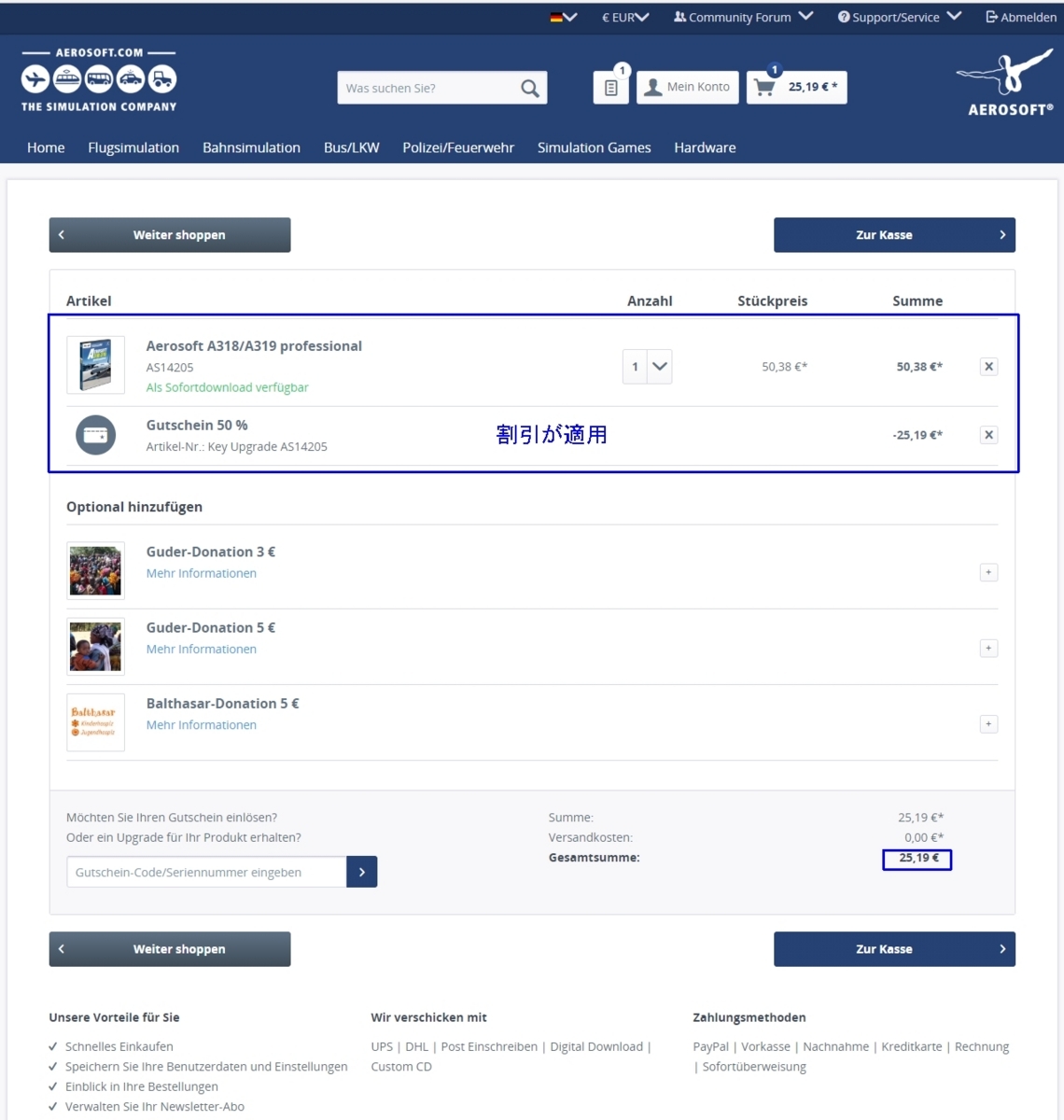
Task: Click Abmelden to log out
Action: (1021, 17)
